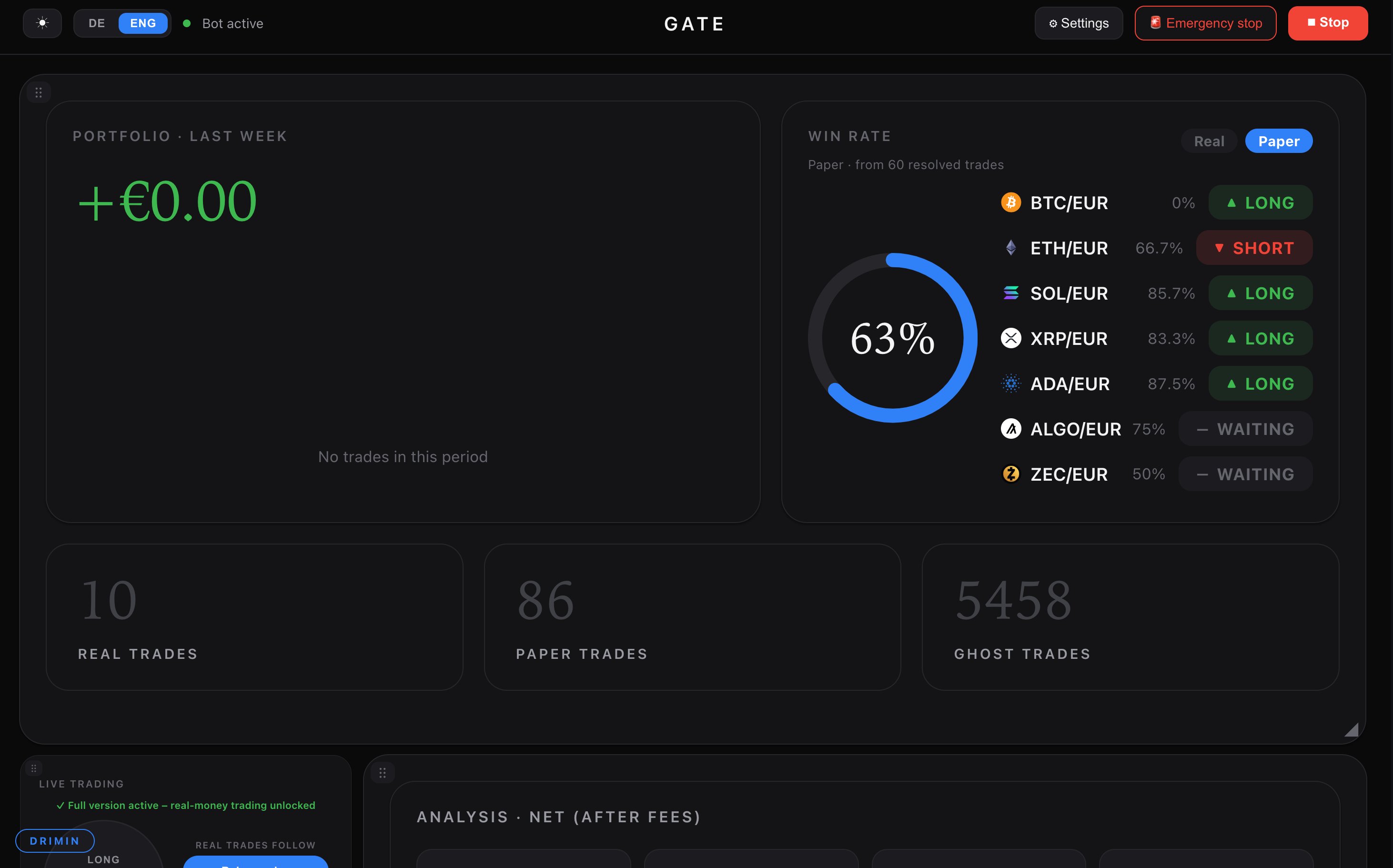Screen dimensions: 1393x868
Task: Click the No trades in this period message
Action: (x=403, y=457)
